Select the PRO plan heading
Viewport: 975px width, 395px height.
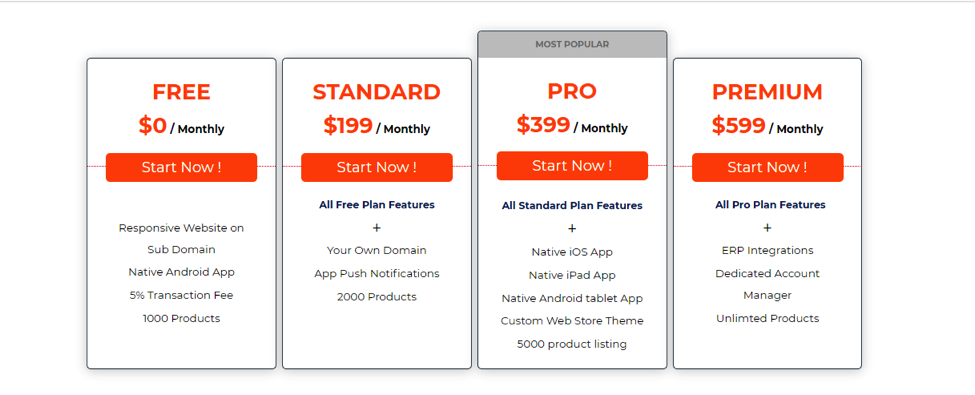click(572, 91)
